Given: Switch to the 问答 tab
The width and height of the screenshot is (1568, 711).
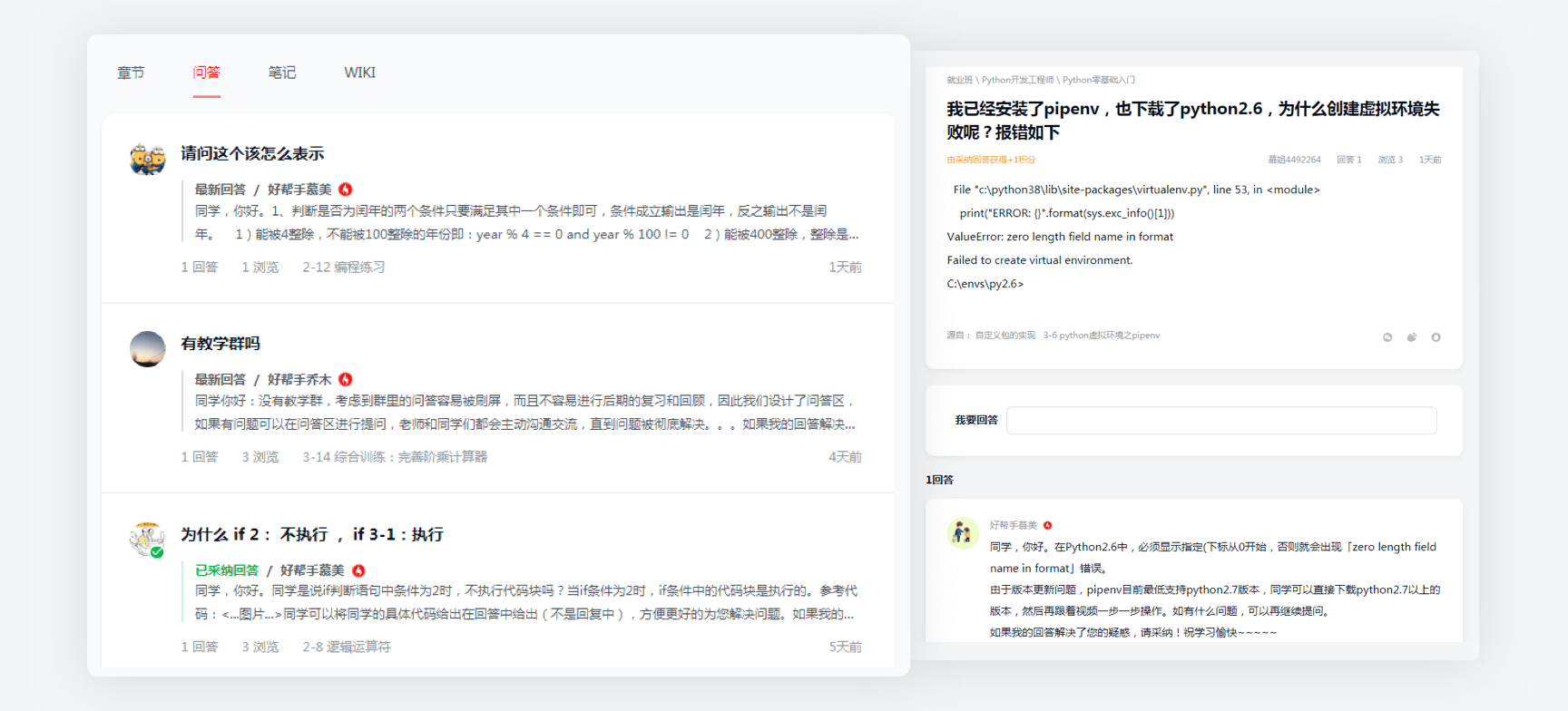Looking at the screenshot, I should tap(206, 73).
